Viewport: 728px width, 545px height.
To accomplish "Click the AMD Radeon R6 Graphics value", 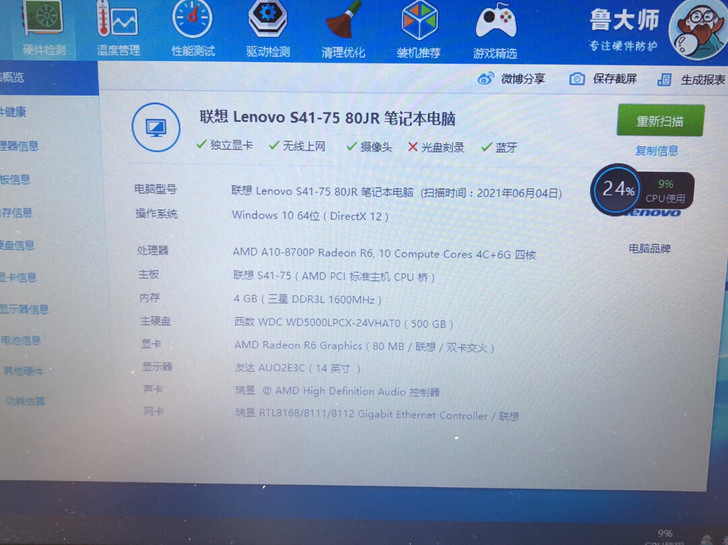I will pos(364,346).
